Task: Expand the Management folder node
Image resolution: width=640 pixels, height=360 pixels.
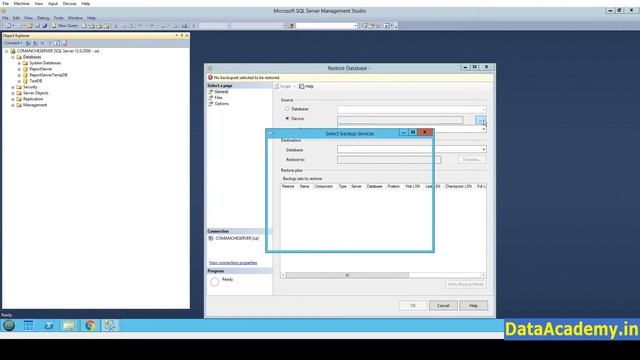Action: pos(13,105)
